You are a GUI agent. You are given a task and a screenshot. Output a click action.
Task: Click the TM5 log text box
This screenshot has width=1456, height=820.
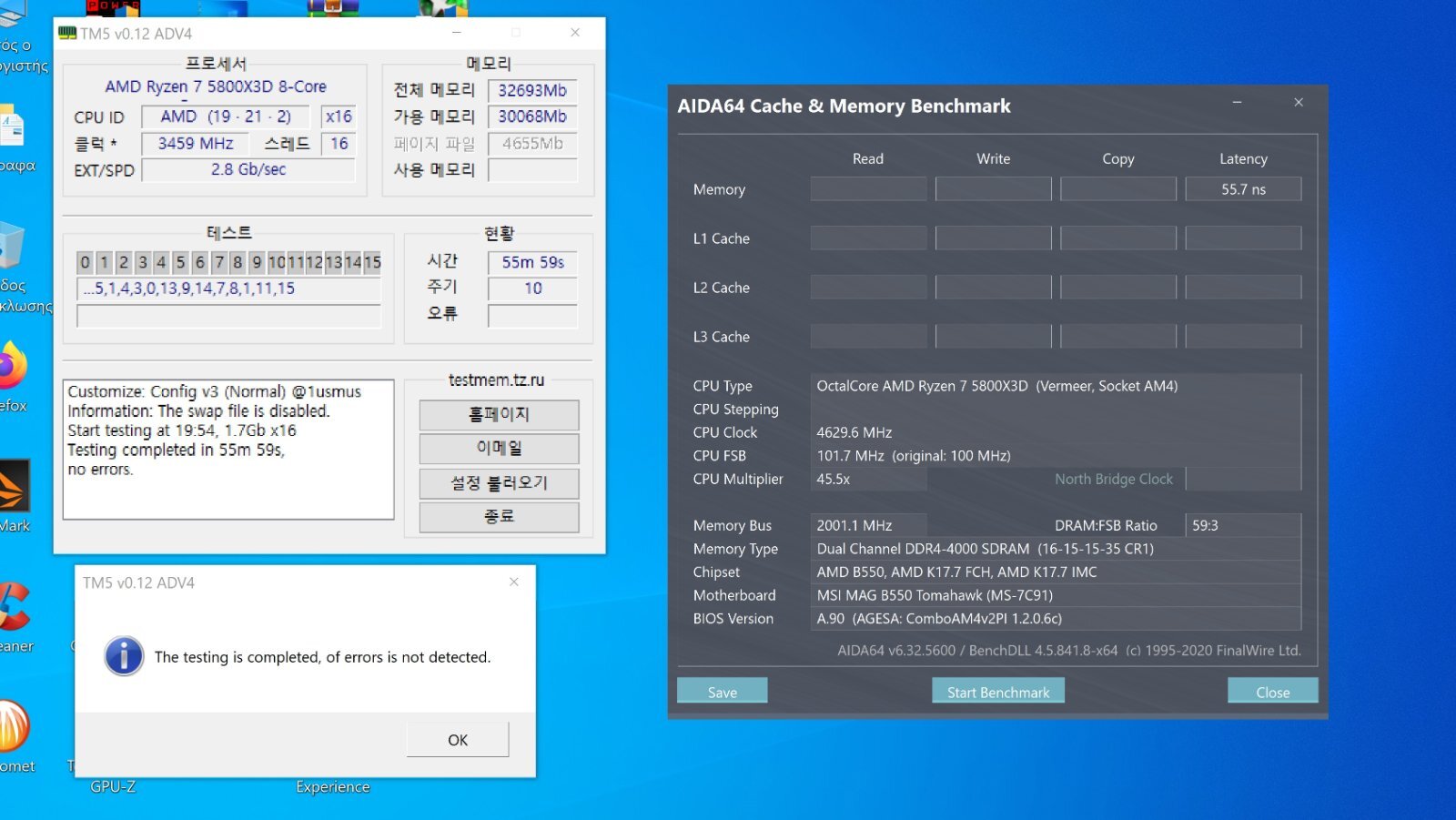coord(228,450)
